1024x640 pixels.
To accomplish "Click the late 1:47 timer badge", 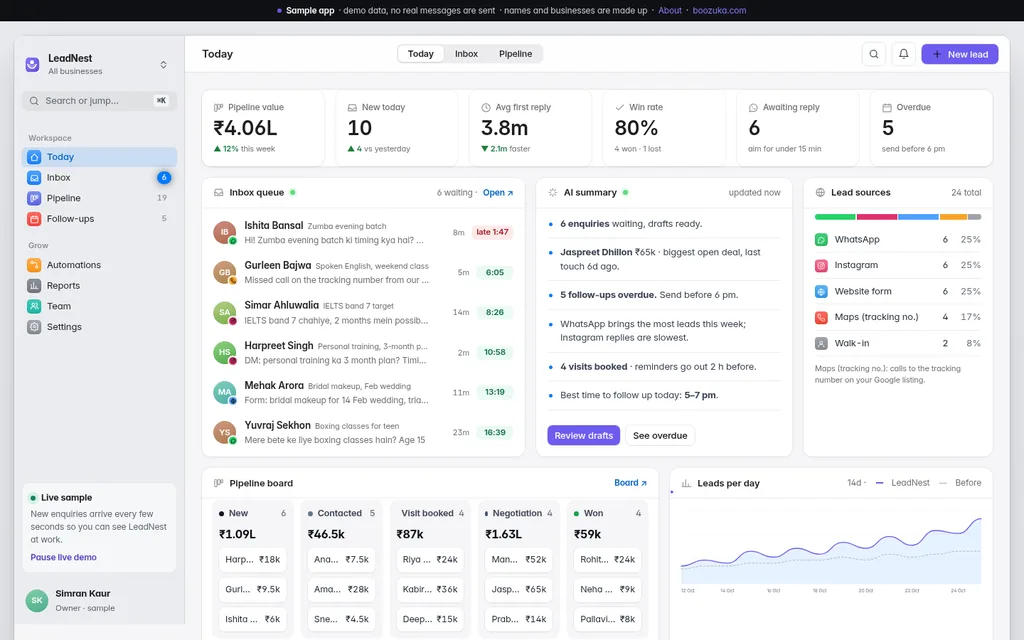I will 492,232.
